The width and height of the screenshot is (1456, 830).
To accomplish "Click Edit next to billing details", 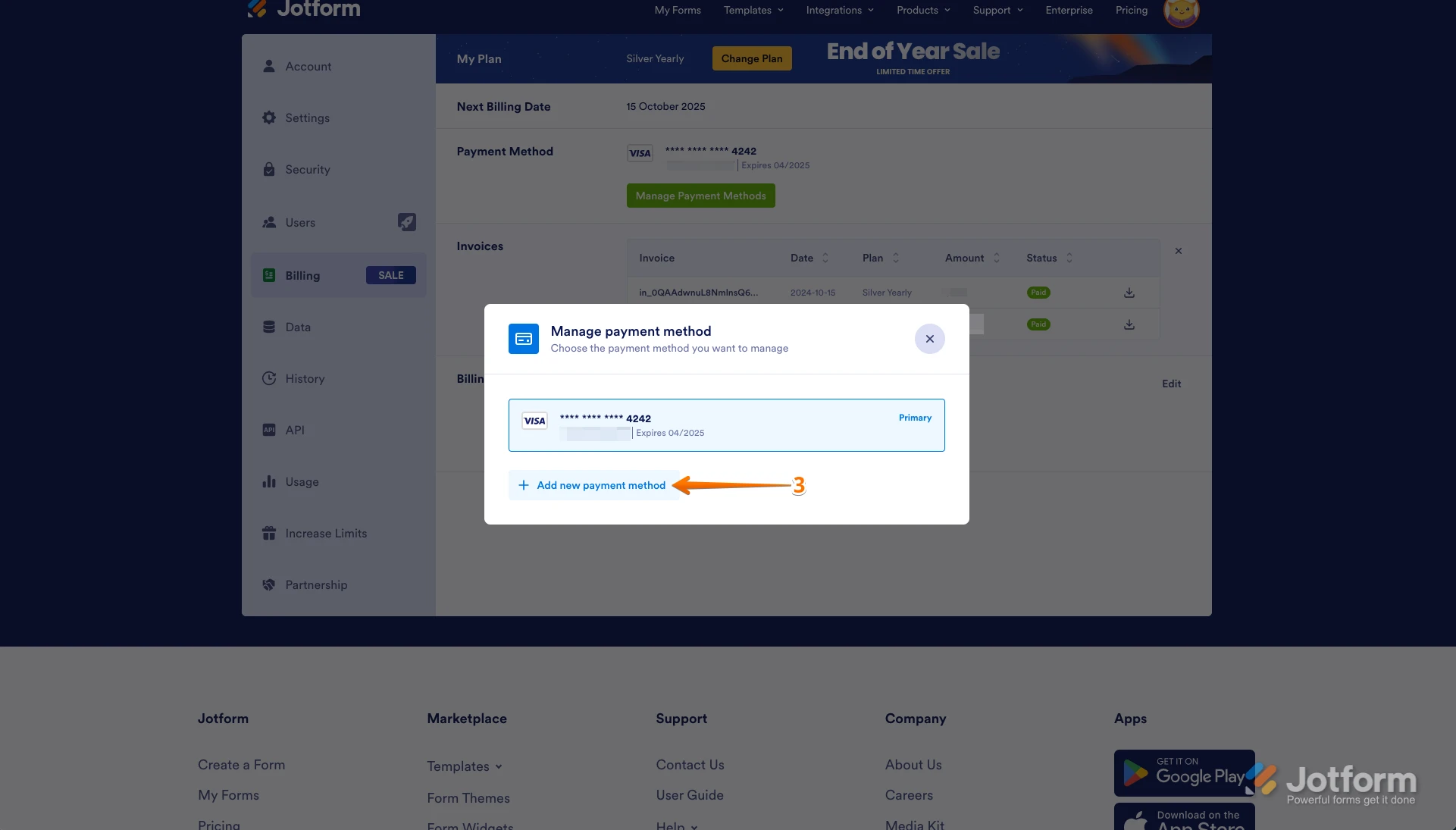I will pos(1171,384).
